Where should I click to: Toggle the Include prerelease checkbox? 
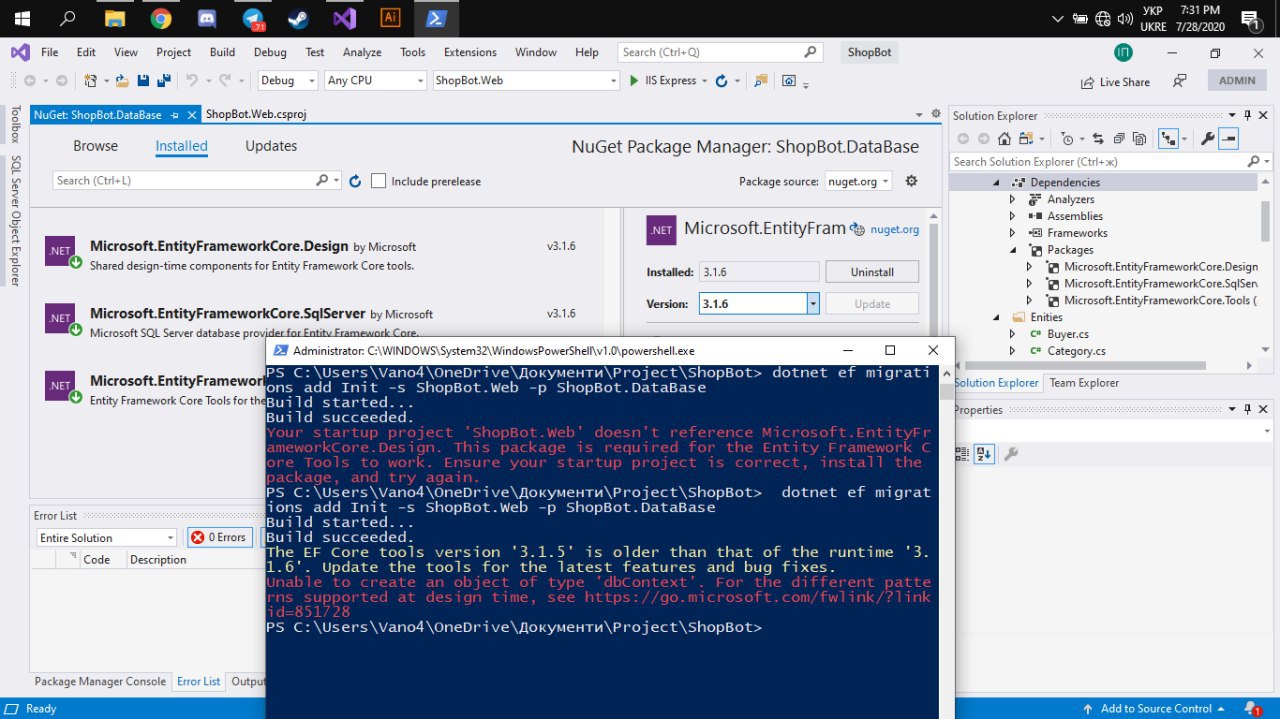tap(378, 181)
